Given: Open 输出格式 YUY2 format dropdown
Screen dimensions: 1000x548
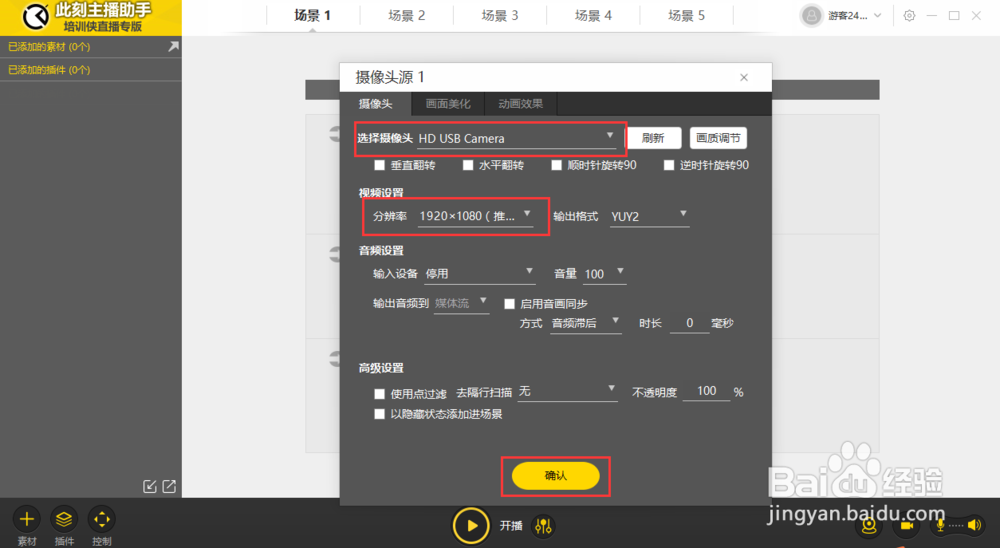Looking at the screenshot, I should 649,216.
